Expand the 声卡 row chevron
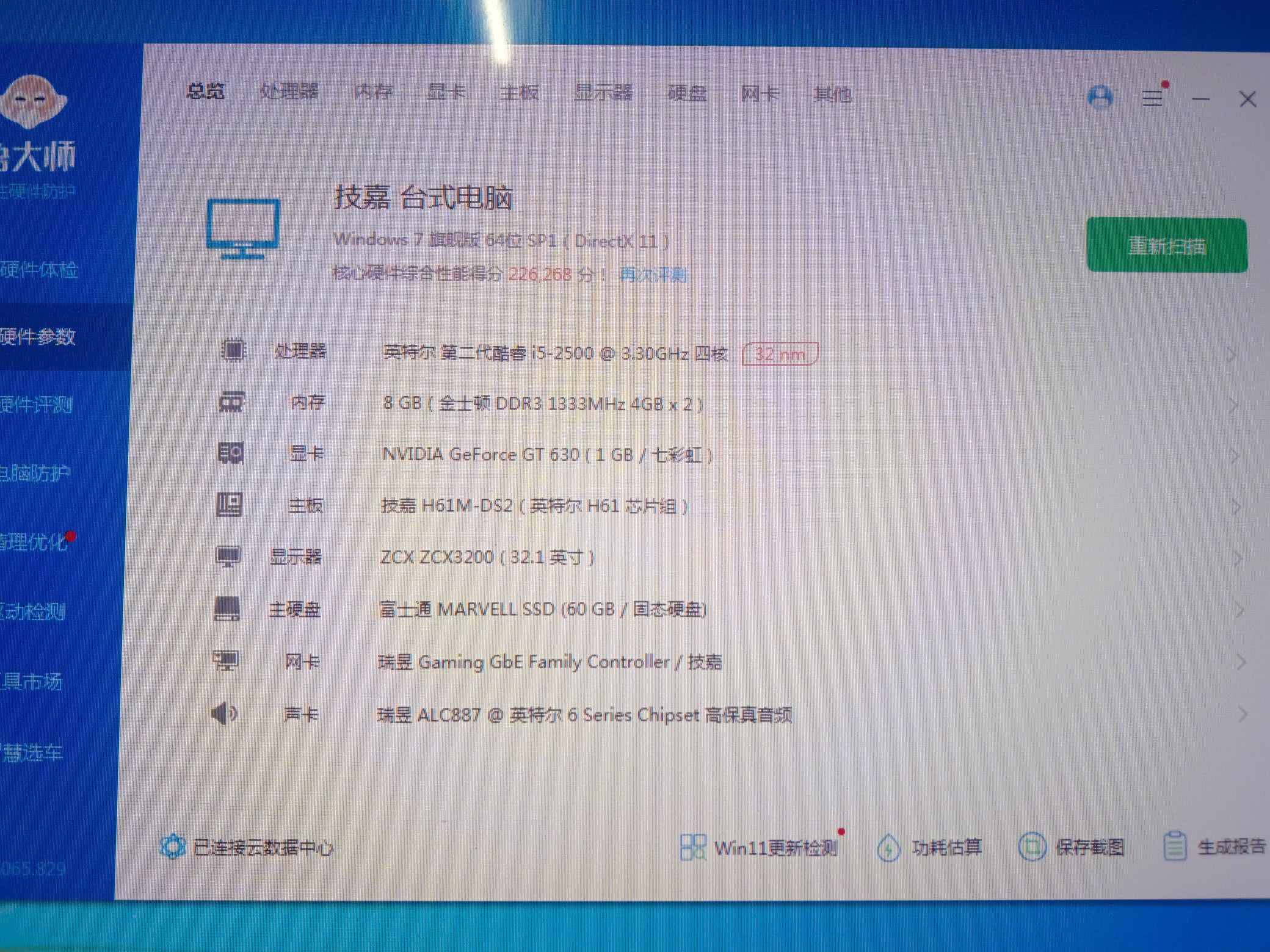 tap(1243, 714)
